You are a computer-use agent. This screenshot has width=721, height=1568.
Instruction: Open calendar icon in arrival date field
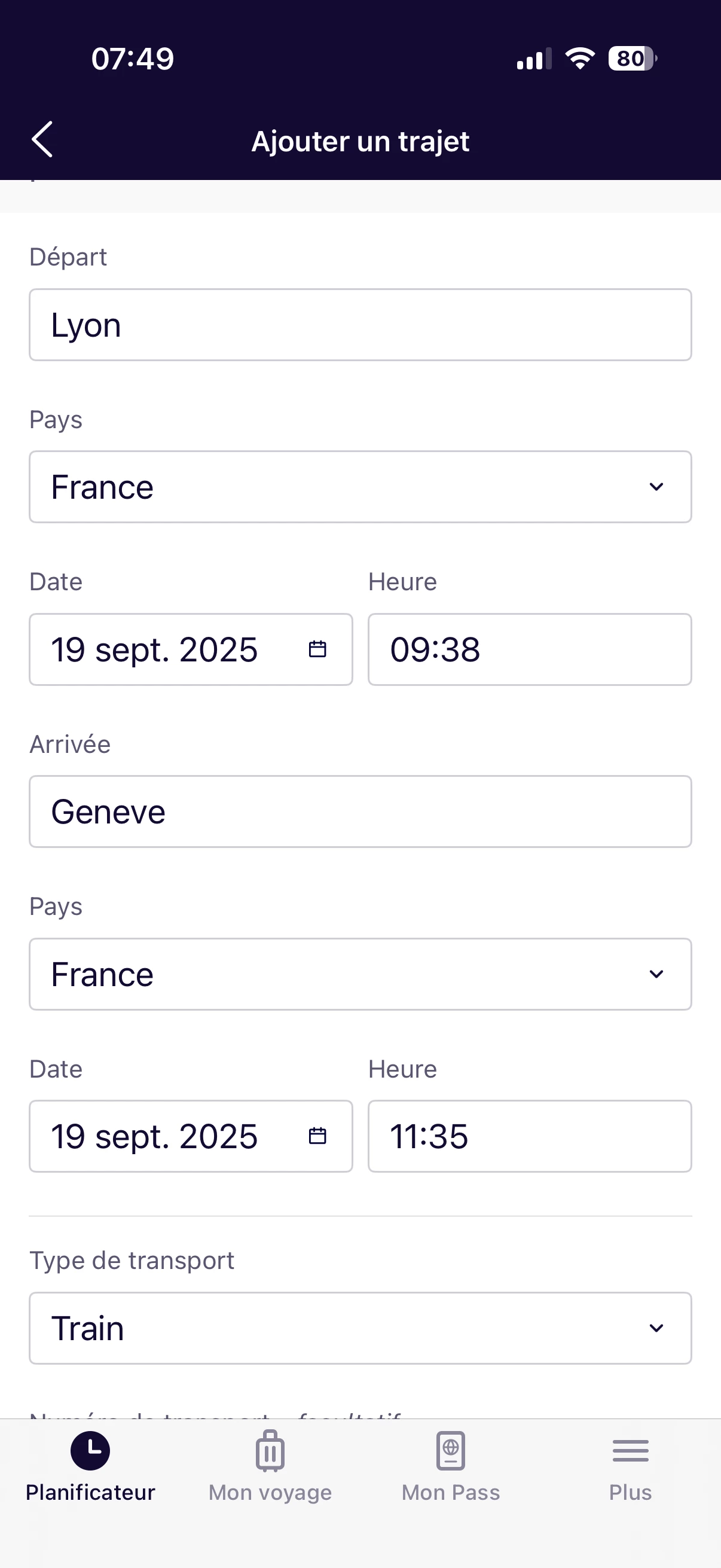click(x=317, y=1136)
